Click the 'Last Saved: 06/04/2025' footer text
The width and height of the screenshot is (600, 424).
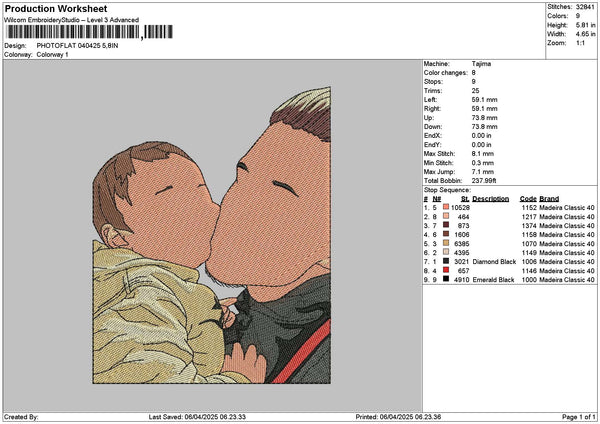(x=197, y=417)
